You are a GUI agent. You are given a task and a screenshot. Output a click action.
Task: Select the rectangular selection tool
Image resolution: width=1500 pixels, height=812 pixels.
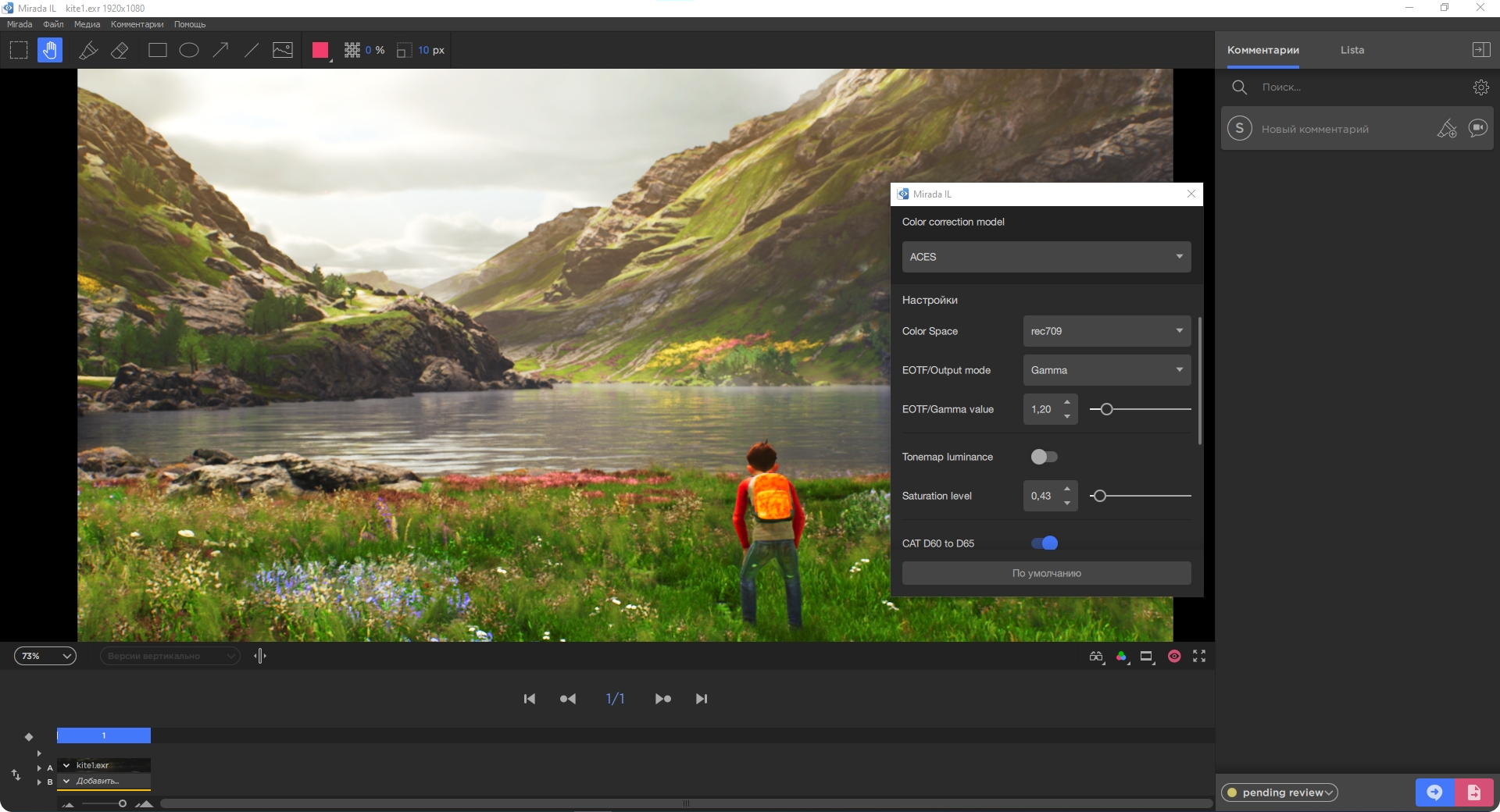(19, 50)
